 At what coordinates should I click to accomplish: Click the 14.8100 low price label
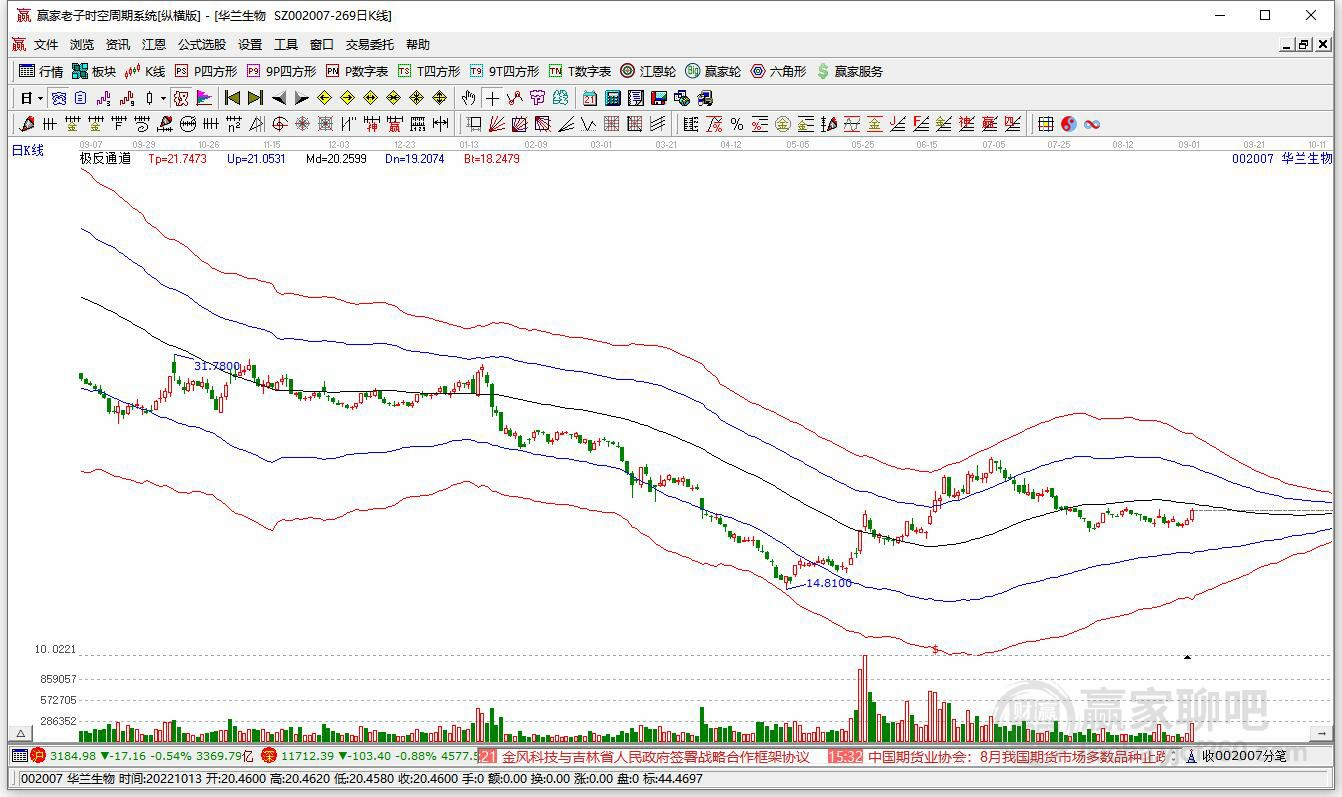pos(829,582)
